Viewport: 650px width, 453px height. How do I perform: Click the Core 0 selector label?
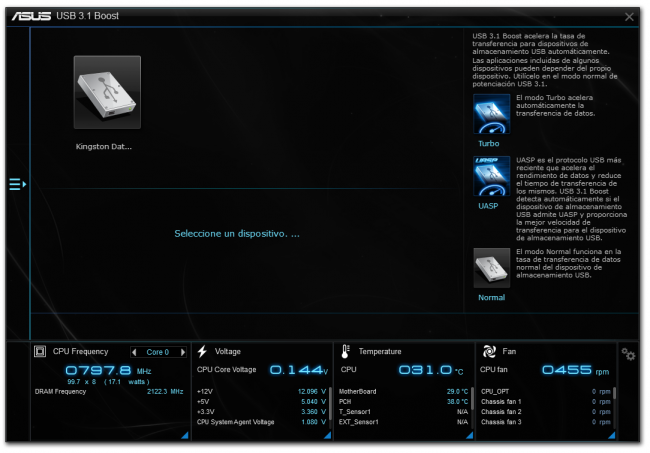click(x=158, y=352)
